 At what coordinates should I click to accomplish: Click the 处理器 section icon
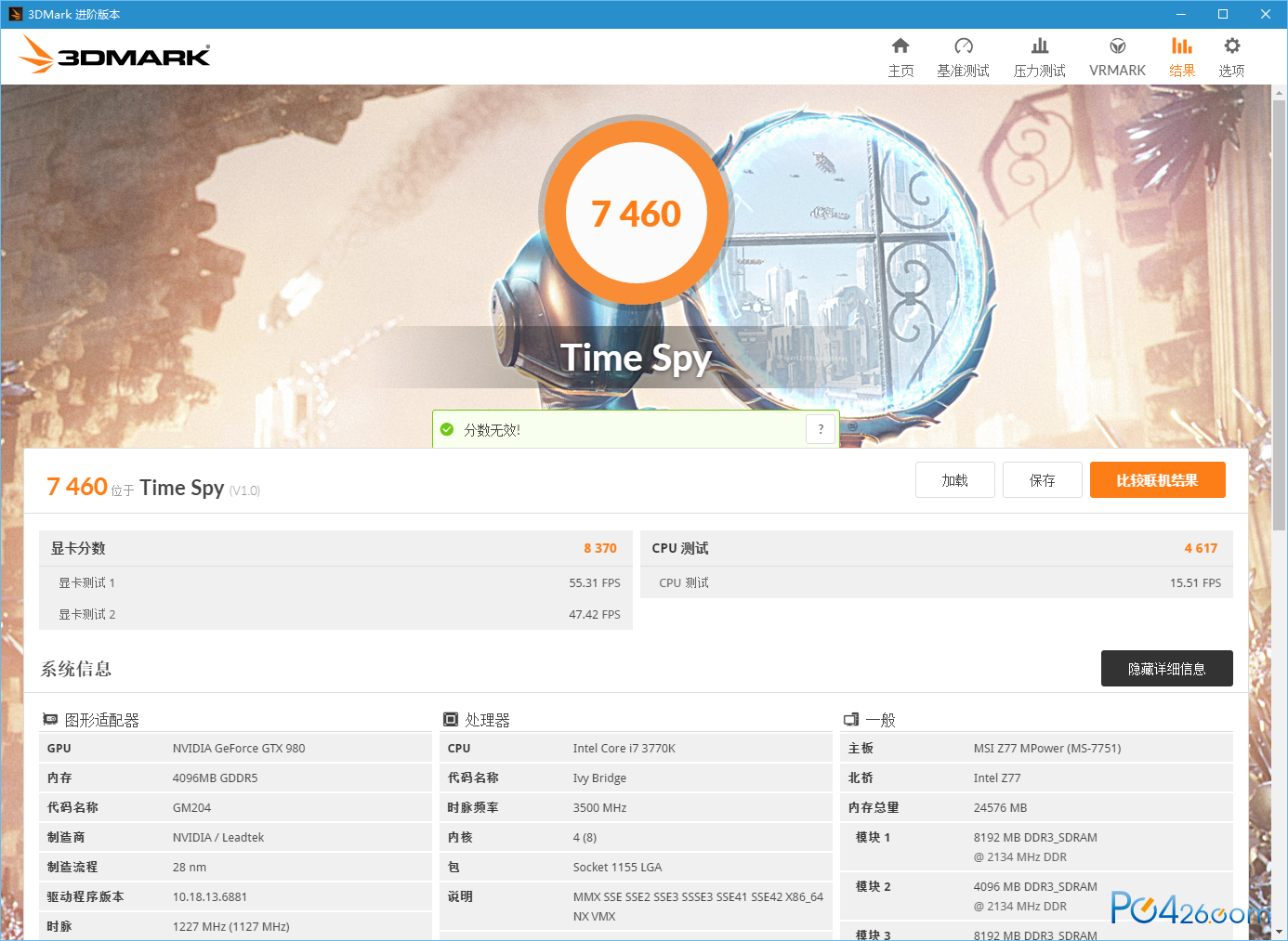pos(451,720)
